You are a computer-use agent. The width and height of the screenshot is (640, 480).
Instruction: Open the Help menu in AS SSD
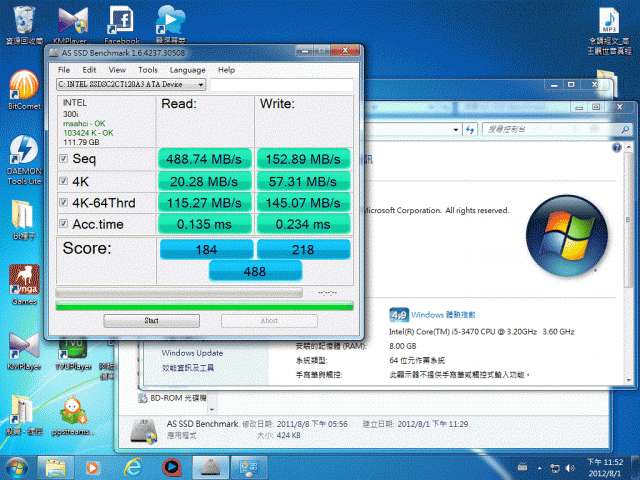click(226, 70)
